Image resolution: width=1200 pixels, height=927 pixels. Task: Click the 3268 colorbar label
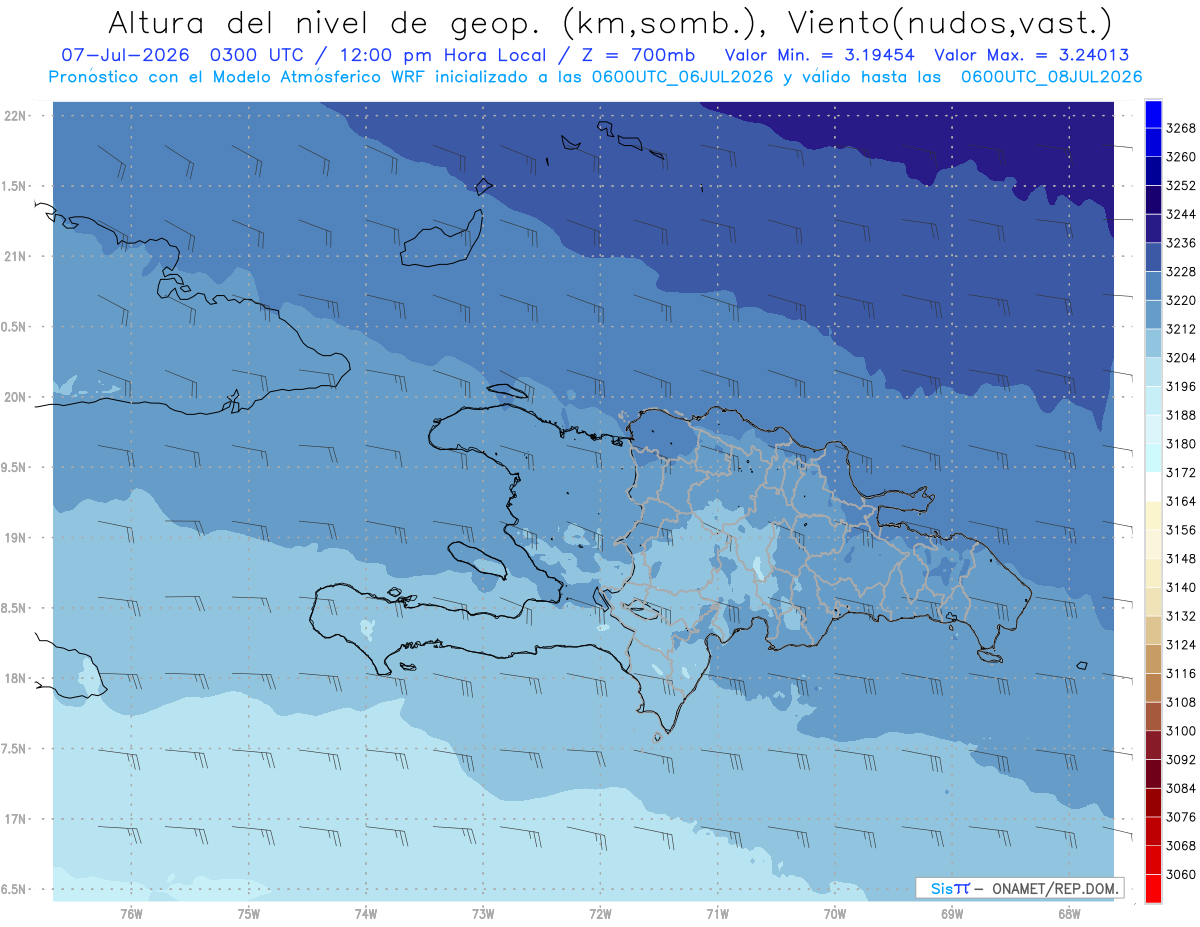click(1181, 128)
